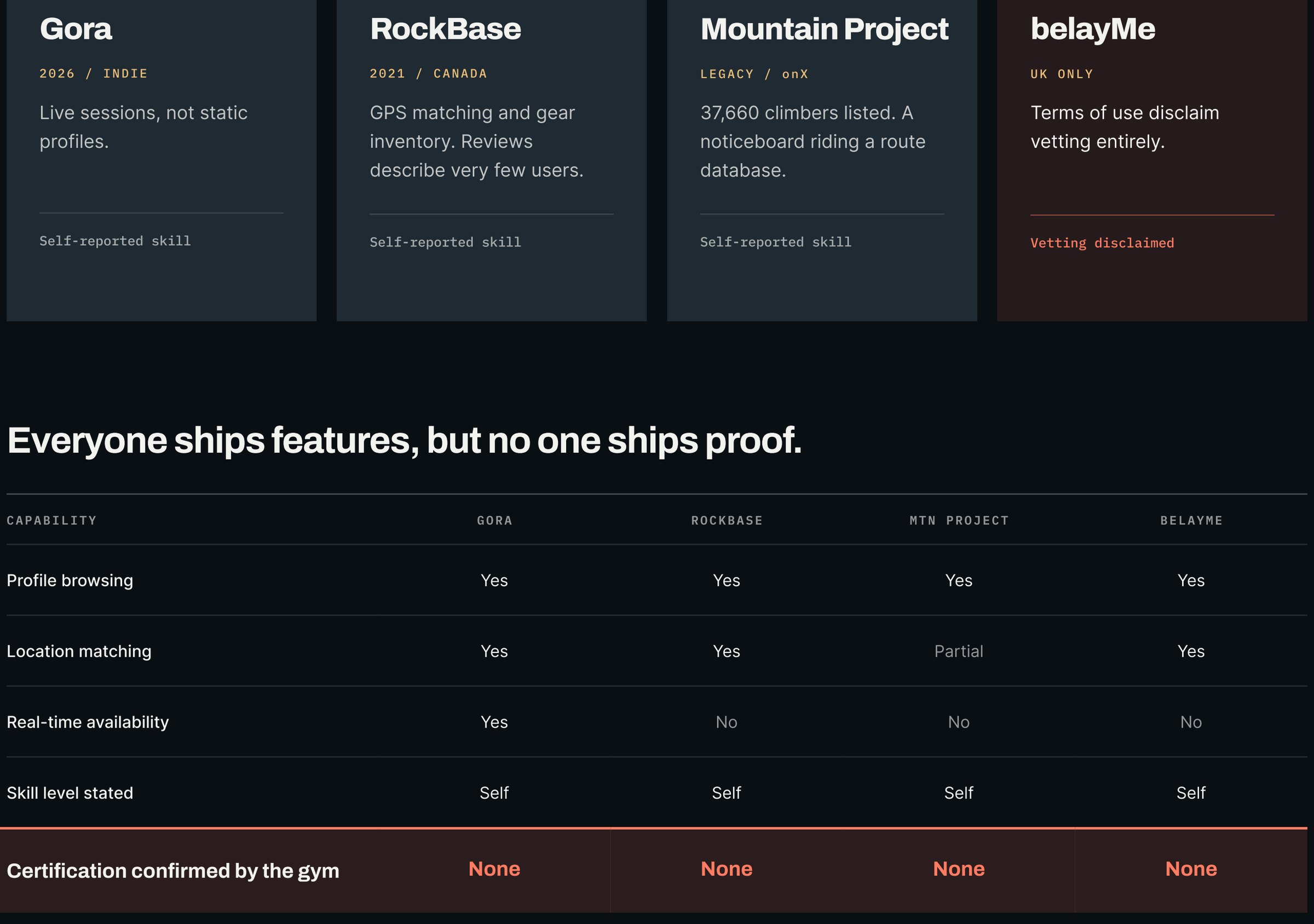Select the GORA column header
1314x924 pixels.
tap(494, 520)
